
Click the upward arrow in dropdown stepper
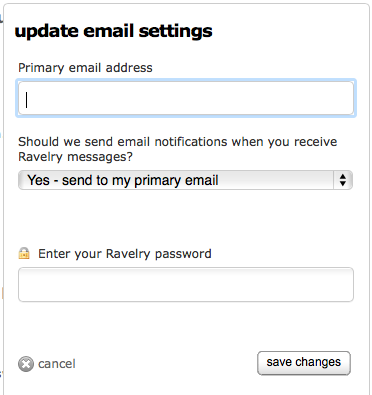[343, 177]
